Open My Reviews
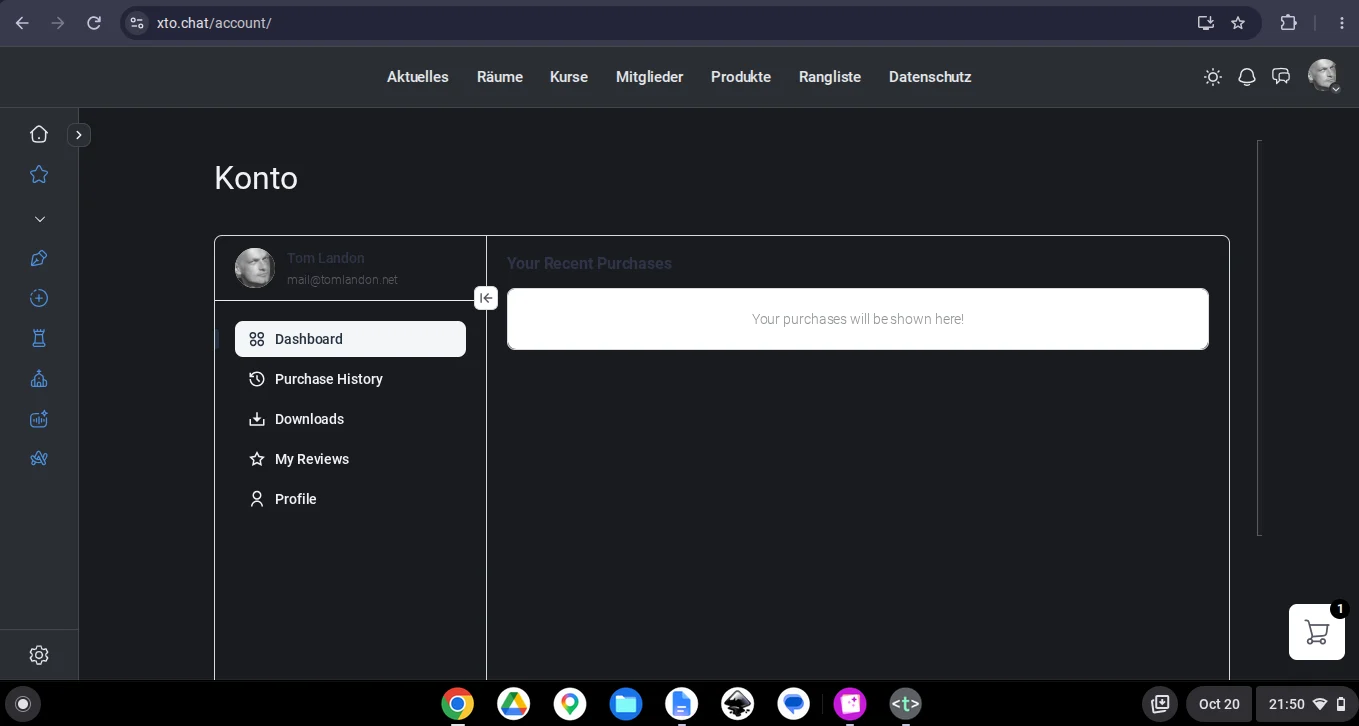This screenshot has width=1359, height=726. [350, 459]
